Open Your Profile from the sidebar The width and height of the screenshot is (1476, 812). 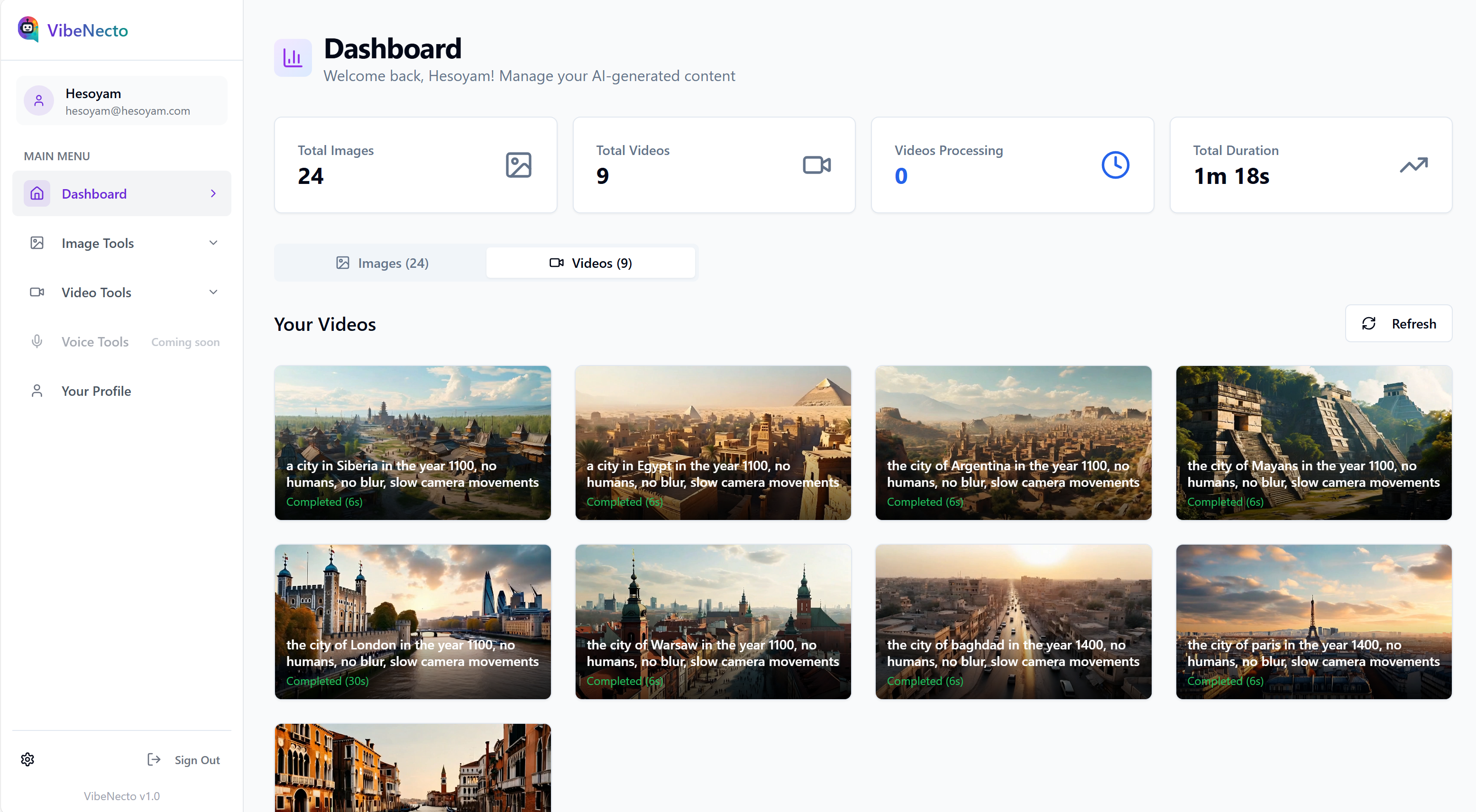click(x=96, y=391)
